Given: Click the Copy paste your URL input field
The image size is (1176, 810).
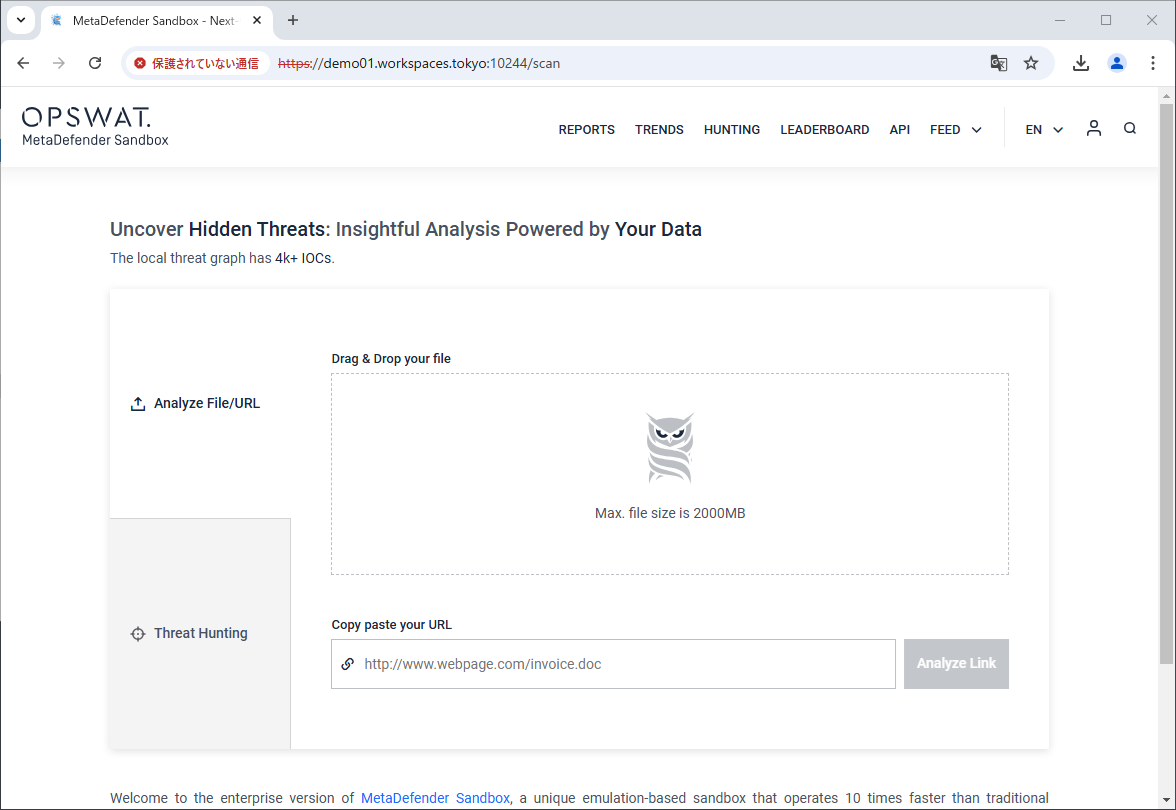Looking at the screenshot, I should coord(613,663).
